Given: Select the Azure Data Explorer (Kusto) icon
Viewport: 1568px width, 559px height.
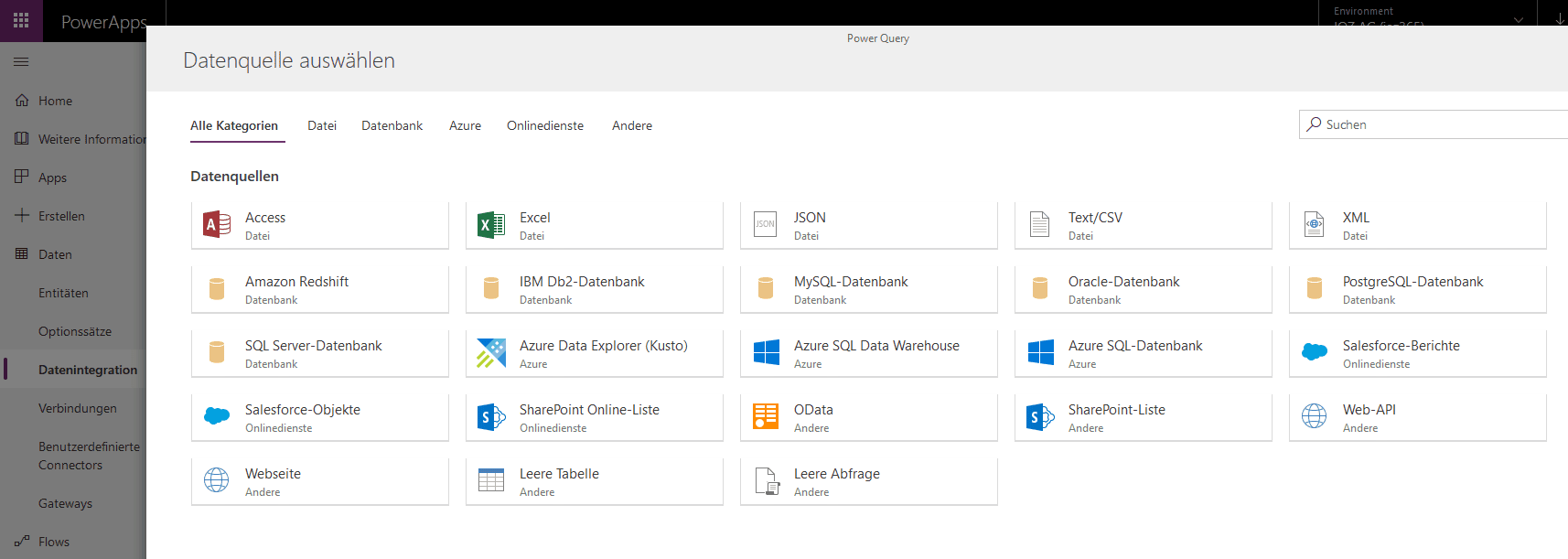Looking at the screenshot, I should coord(491,353).
